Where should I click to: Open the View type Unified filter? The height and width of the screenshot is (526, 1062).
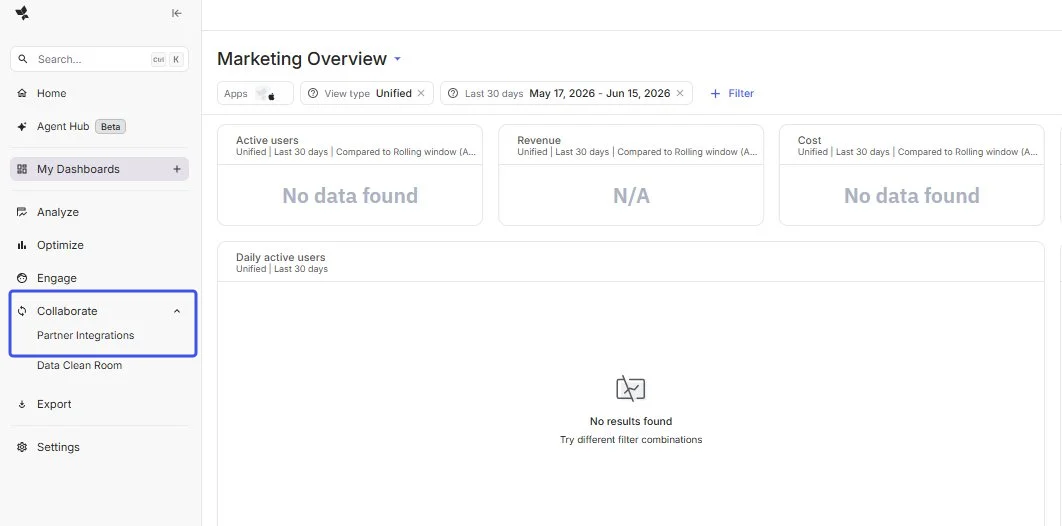(366, 93)
